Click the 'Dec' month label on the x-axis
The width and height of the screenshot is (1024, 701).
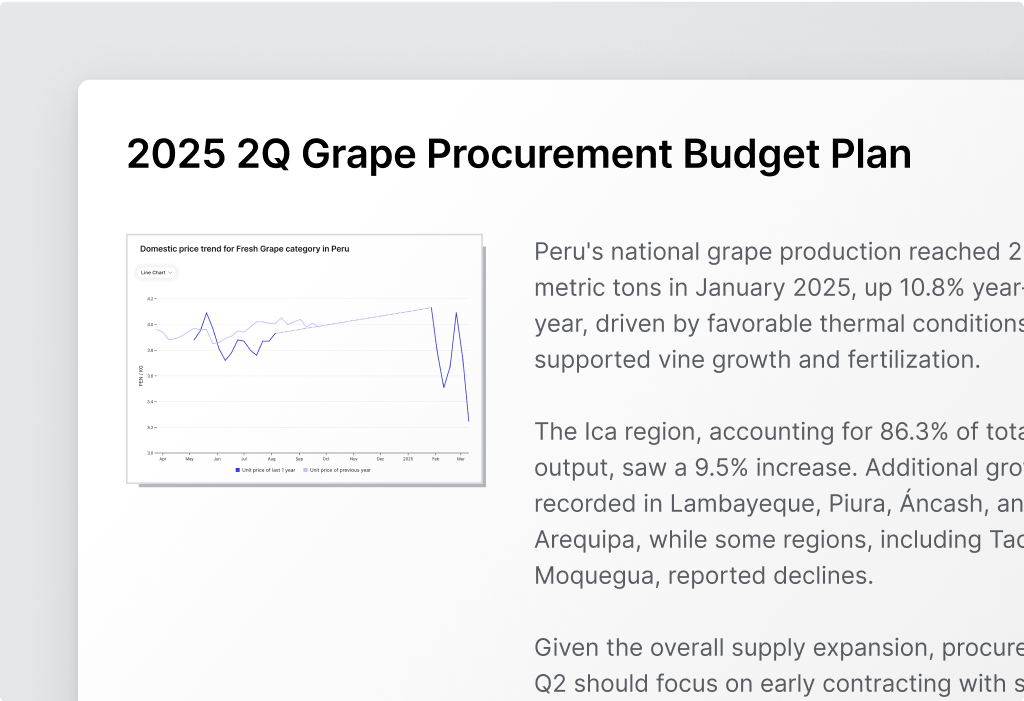coord(380,459)
